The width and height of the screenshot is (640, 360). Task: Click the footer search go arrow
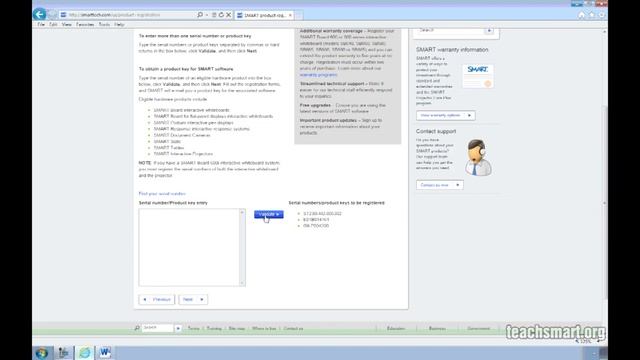(x=178, y=328)
